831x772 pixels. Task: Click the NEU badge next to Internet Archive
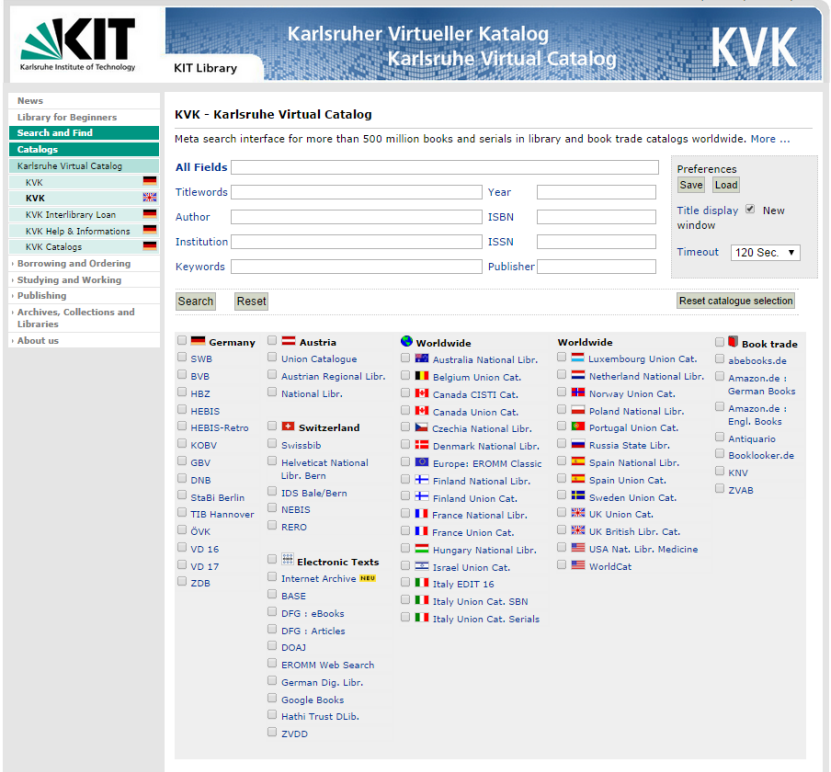click(367, 578)
